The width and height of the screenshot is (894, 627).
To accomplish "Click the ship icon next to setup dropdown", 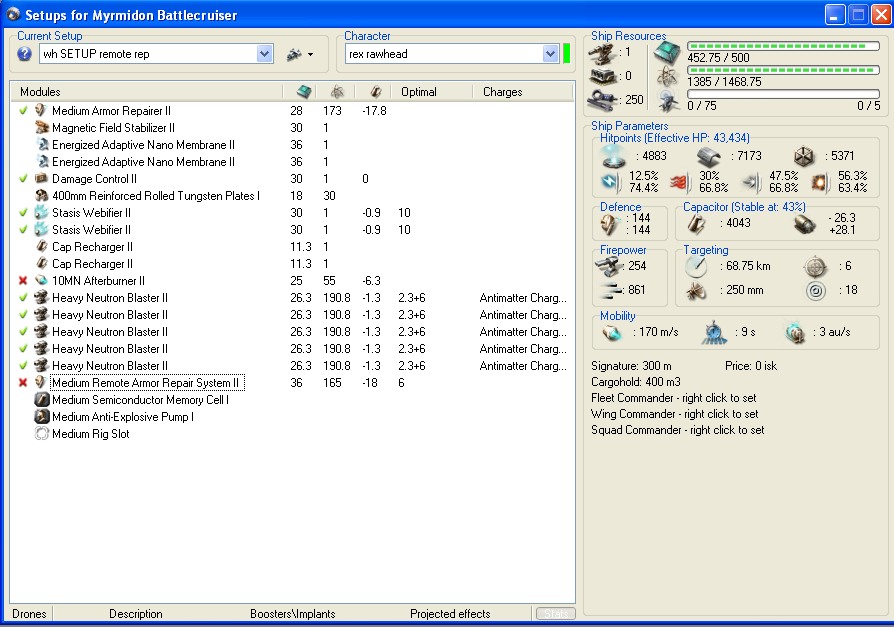I will pyautogui.click(x=294, y=54).
